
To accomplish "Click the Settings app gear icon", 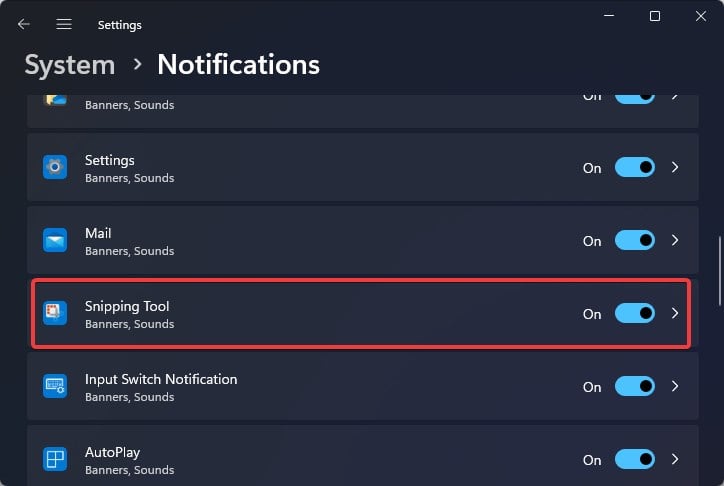I will pos(54,168).
